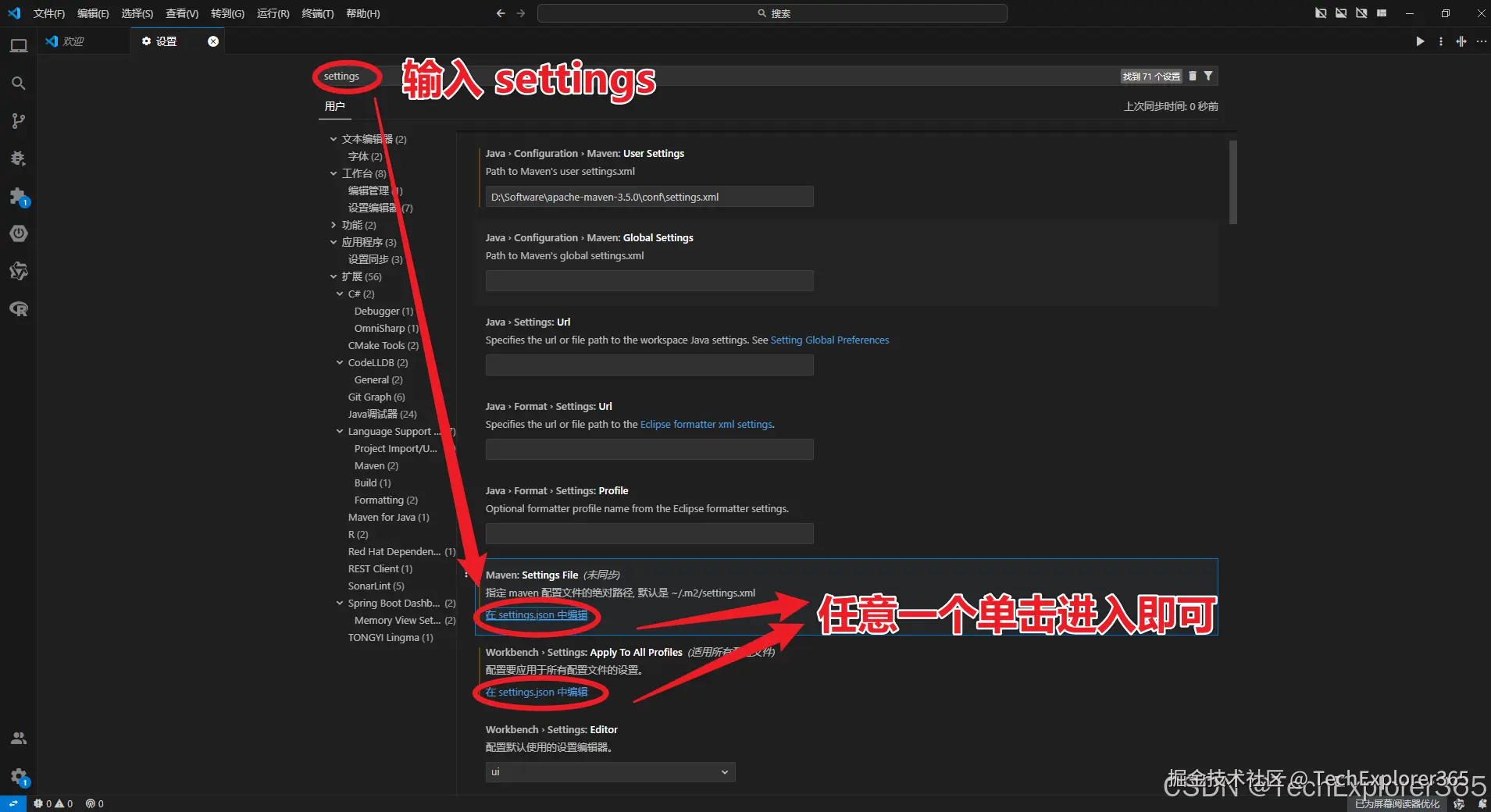
Task: Open Setting Global Preferences link
Action: tap(829, 340)
